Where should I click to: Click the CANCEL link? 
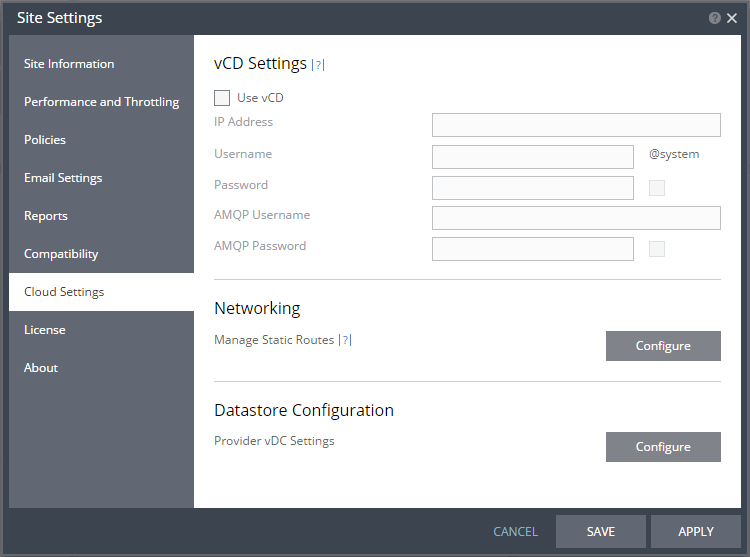tap(515, 532)
